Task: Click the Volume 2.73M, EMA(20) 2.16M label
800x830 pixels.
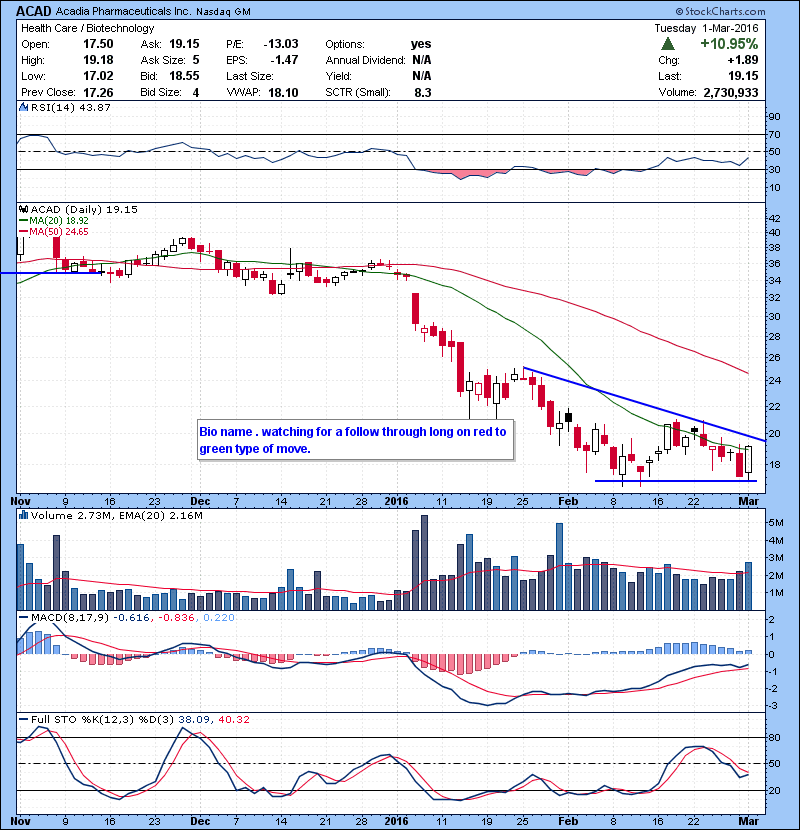Action: click(x=116, y=515)
